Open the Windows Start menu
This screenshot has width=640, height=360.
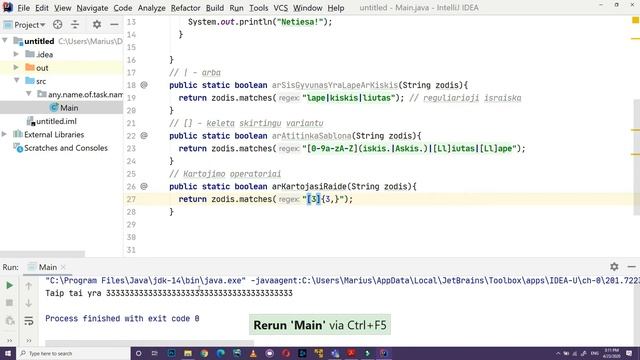pyautogui.click(x=8, y=353)
